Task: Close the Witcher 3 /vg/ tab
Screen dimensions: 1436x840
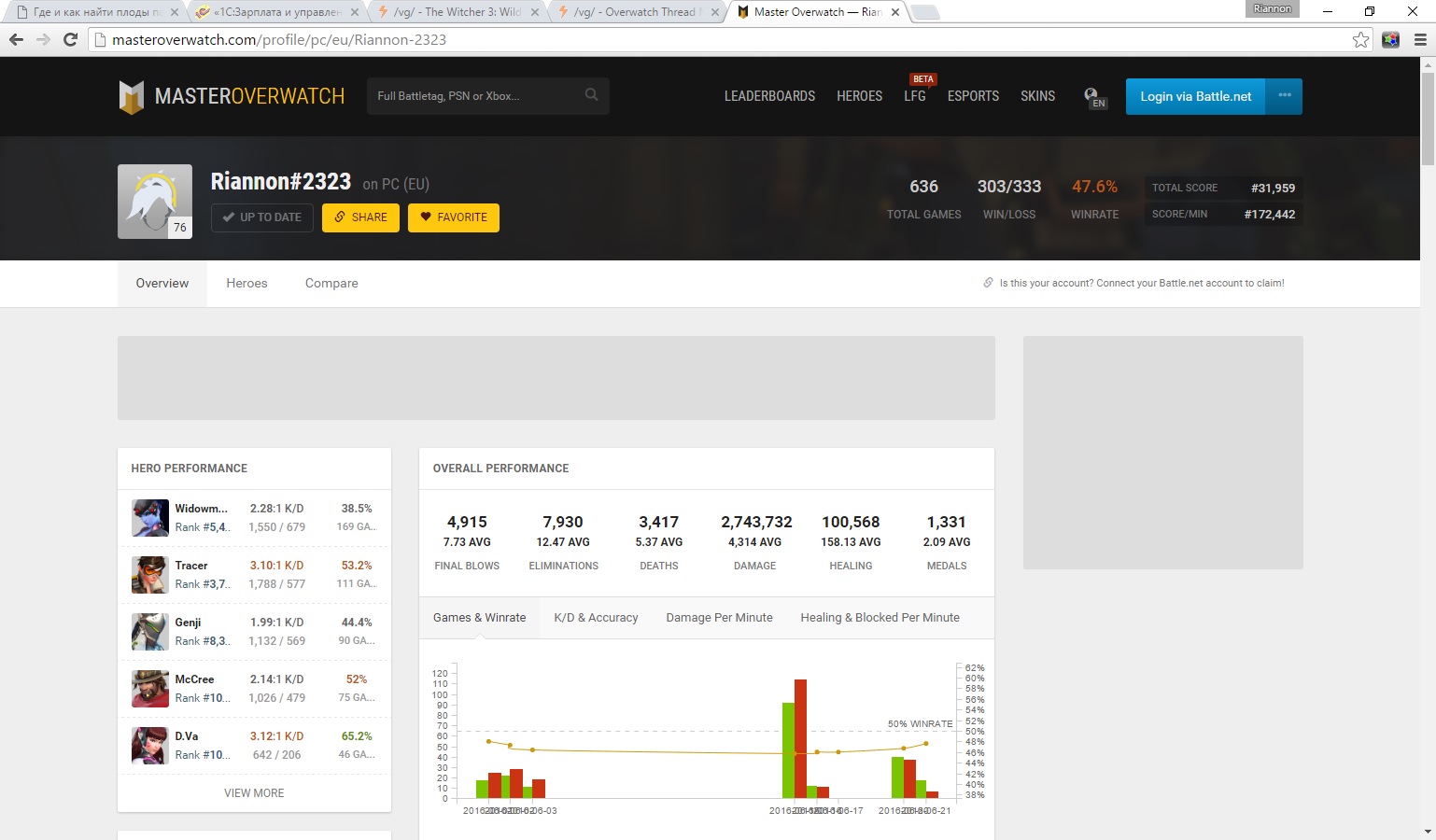Action: click(x=535, y=12)
